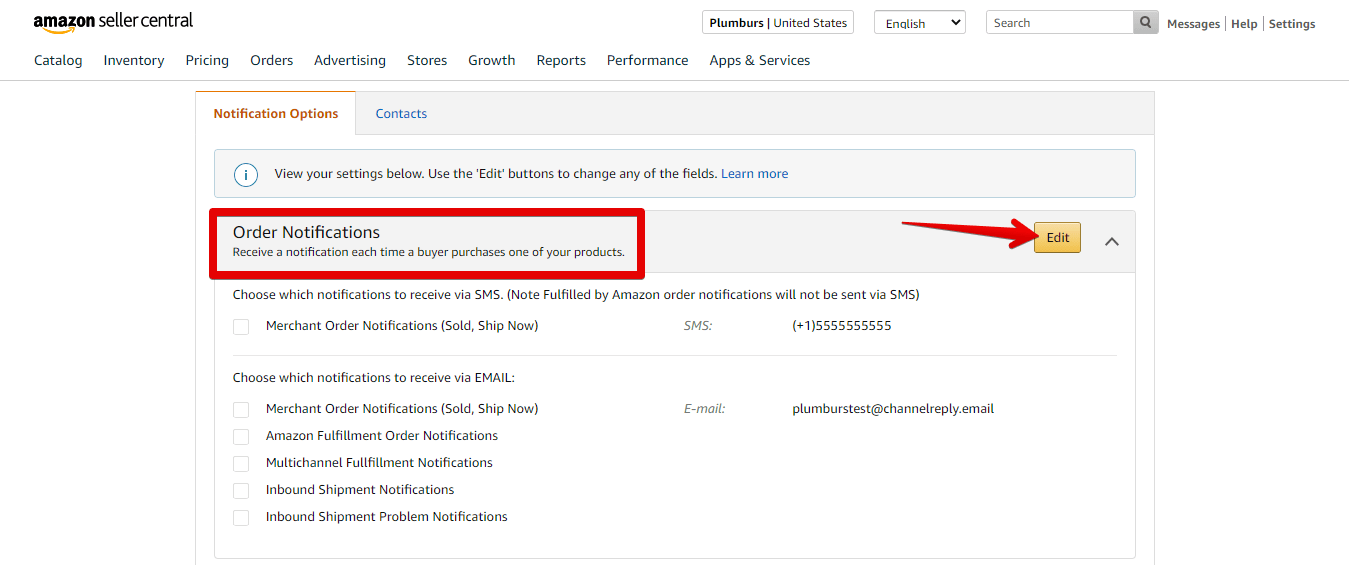
Task: Click the email plumburstest@channelreply.email
Action: [893, 409]
